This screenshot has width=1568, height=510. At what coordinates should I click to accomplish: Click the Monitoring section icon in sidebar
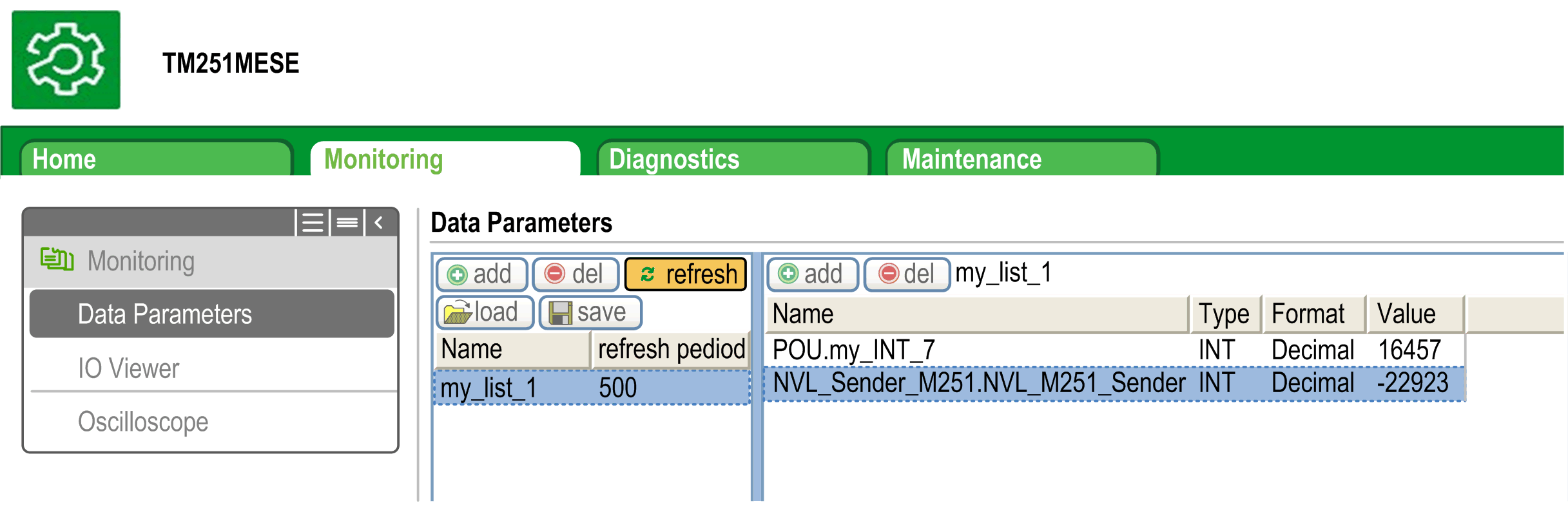[57, 260]
